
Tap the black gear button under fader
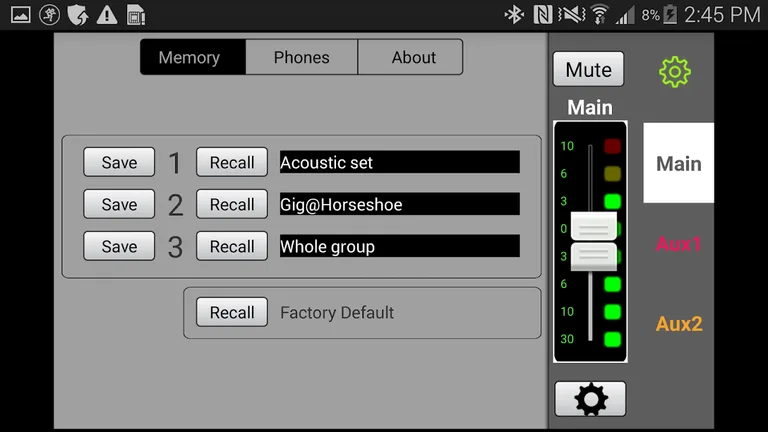pos(590,399)
